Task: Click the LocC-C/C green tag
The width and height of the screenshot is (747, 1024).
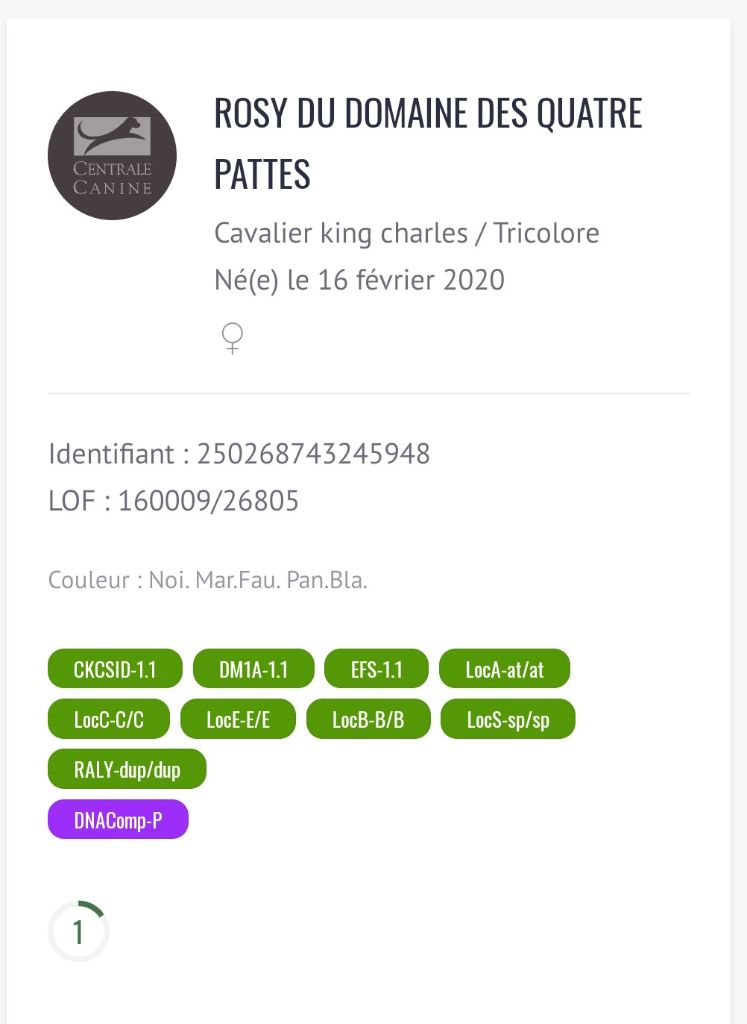Action: (109, 719)
